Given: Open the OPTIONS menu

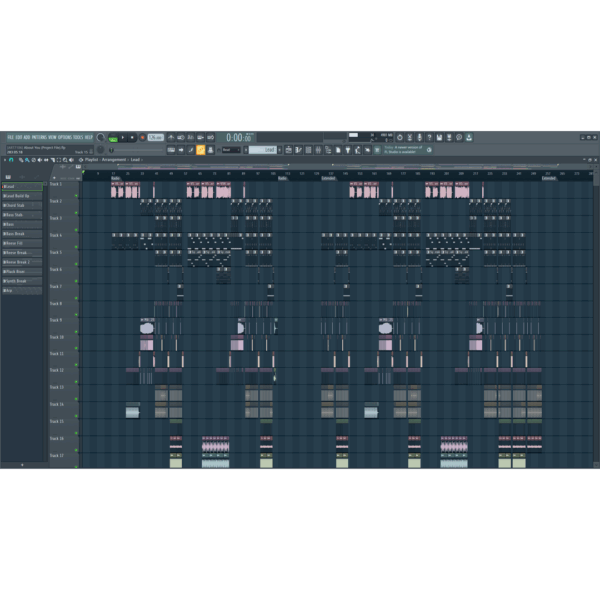Looking at the screenshot, I should 65,137.
